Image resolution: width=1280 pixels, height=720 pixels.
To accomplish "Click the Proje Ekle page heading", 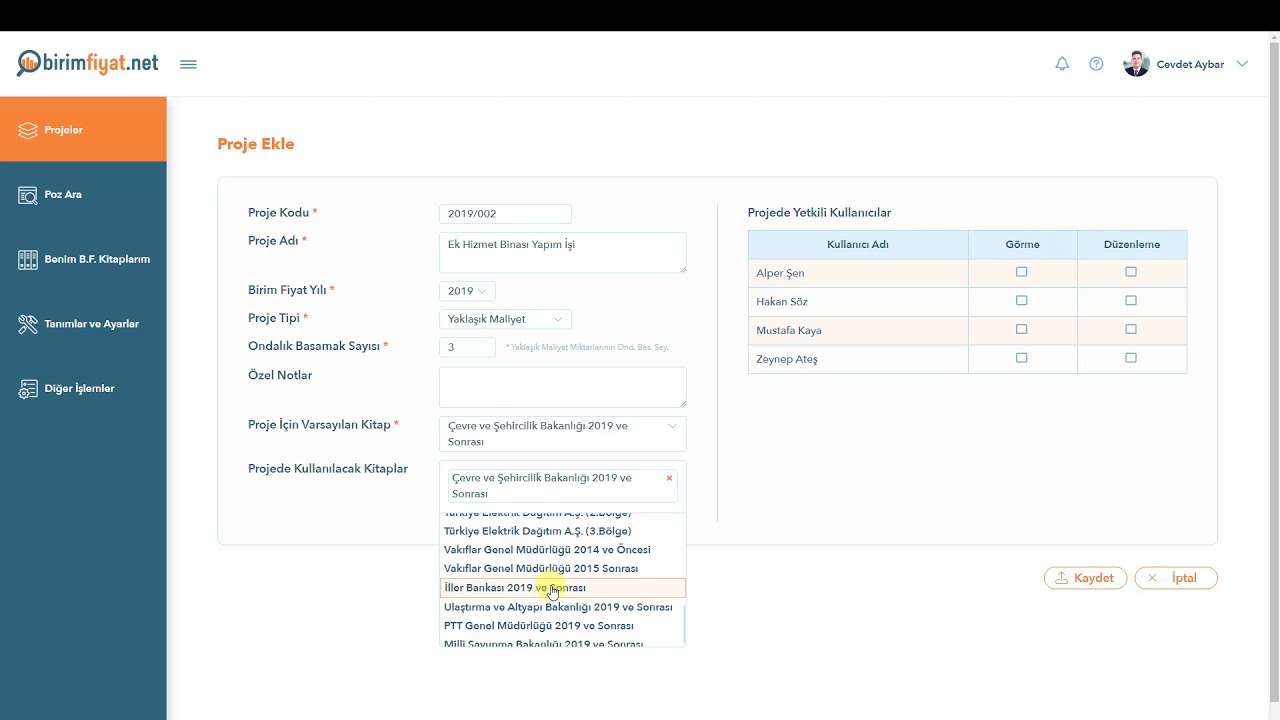I will [x=256, y=144].
